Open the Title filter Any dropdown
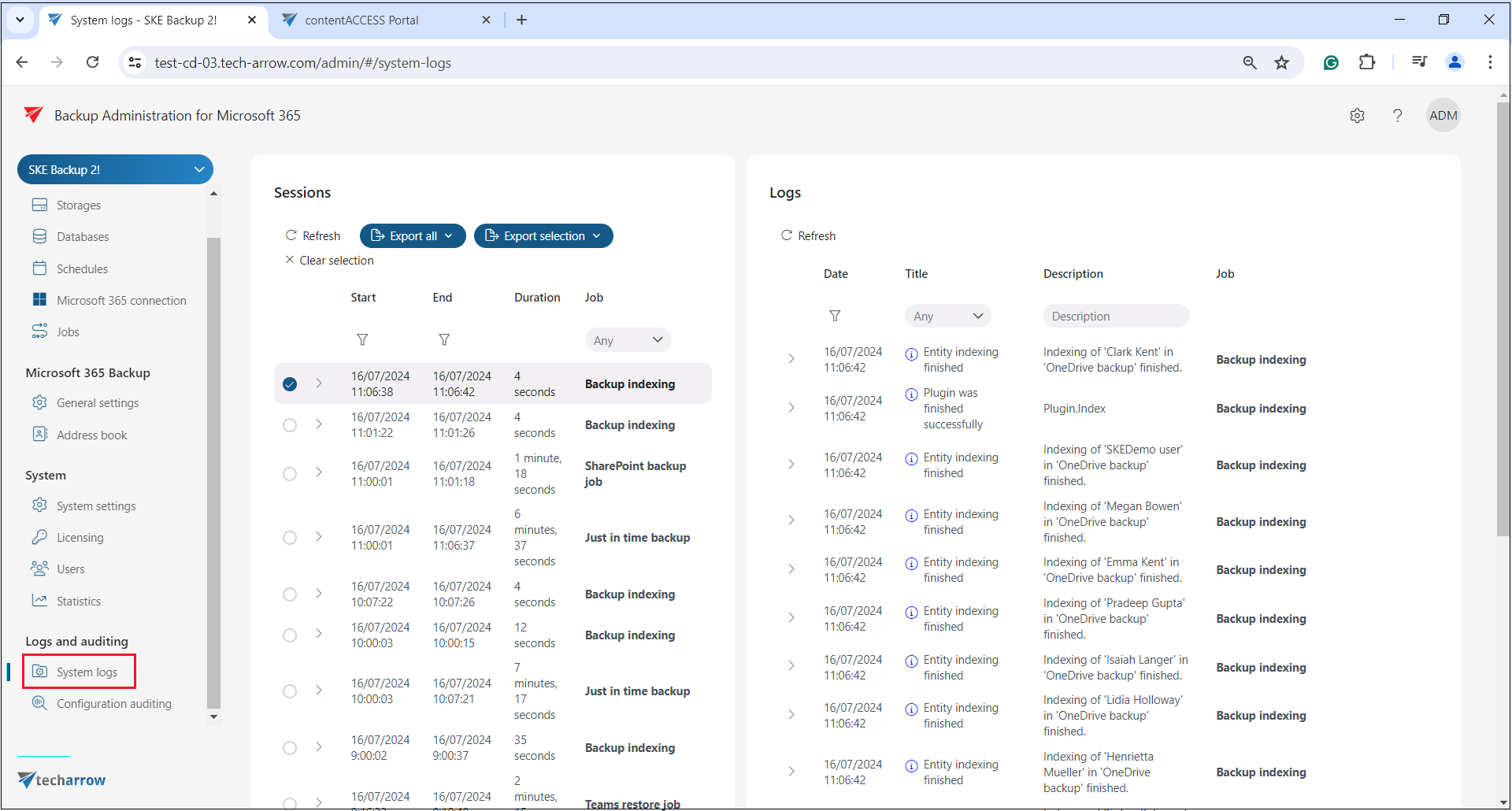 click(947, 316)
